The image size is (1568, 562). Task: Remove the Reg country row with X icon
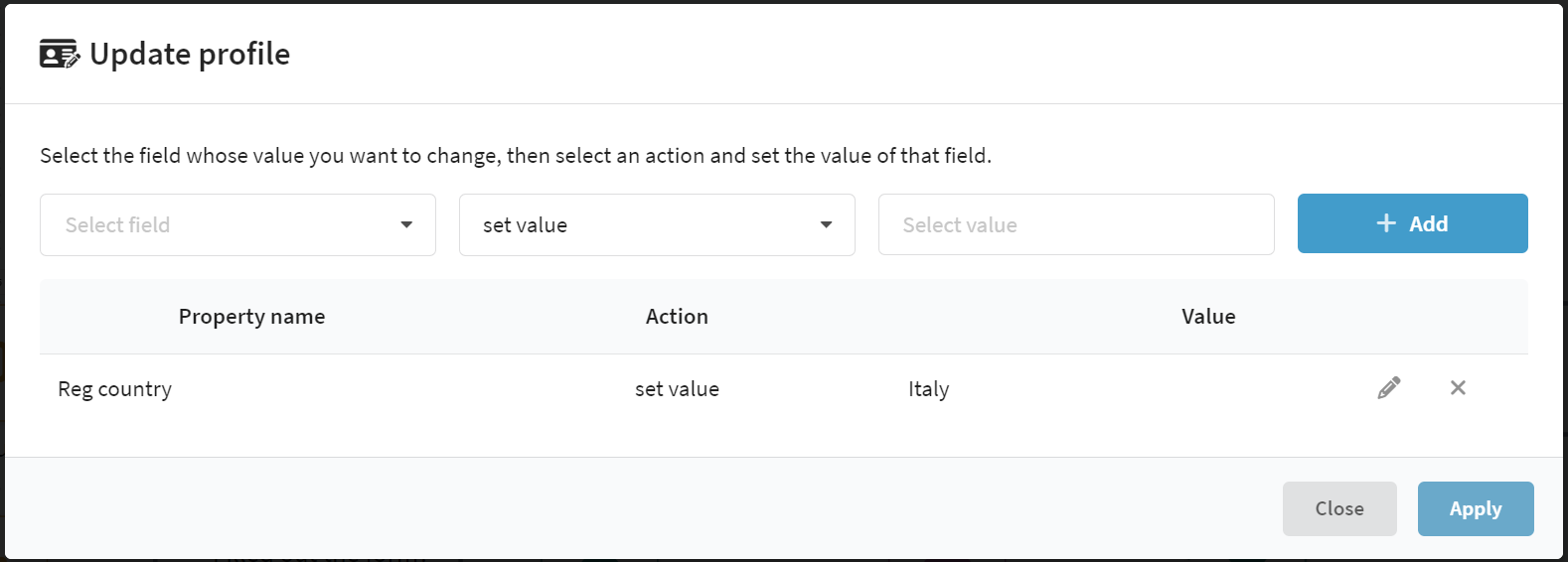pyautogui.click(x=1458, y=388)
